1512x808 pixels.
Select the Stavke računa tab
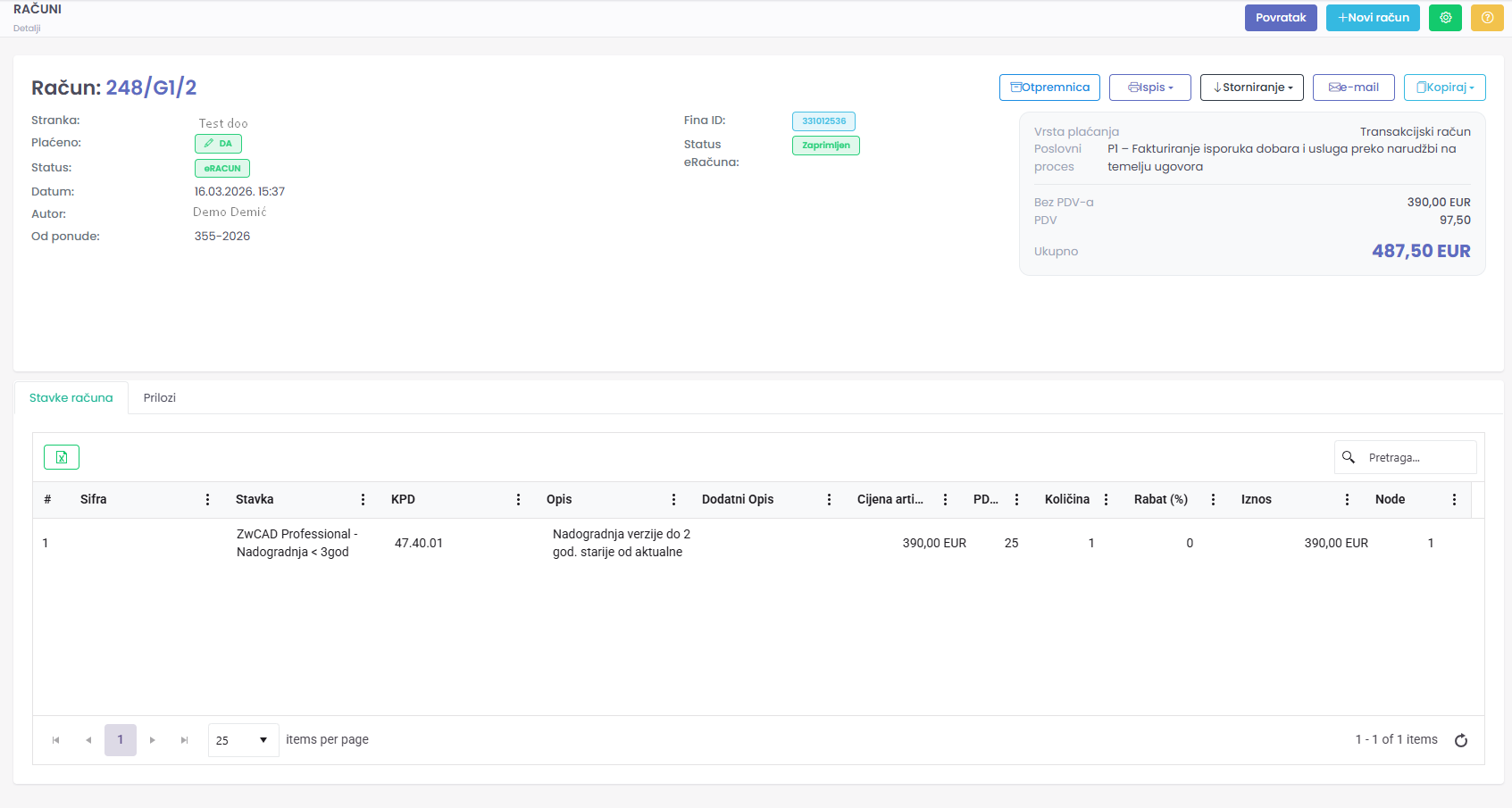point(71,398)
